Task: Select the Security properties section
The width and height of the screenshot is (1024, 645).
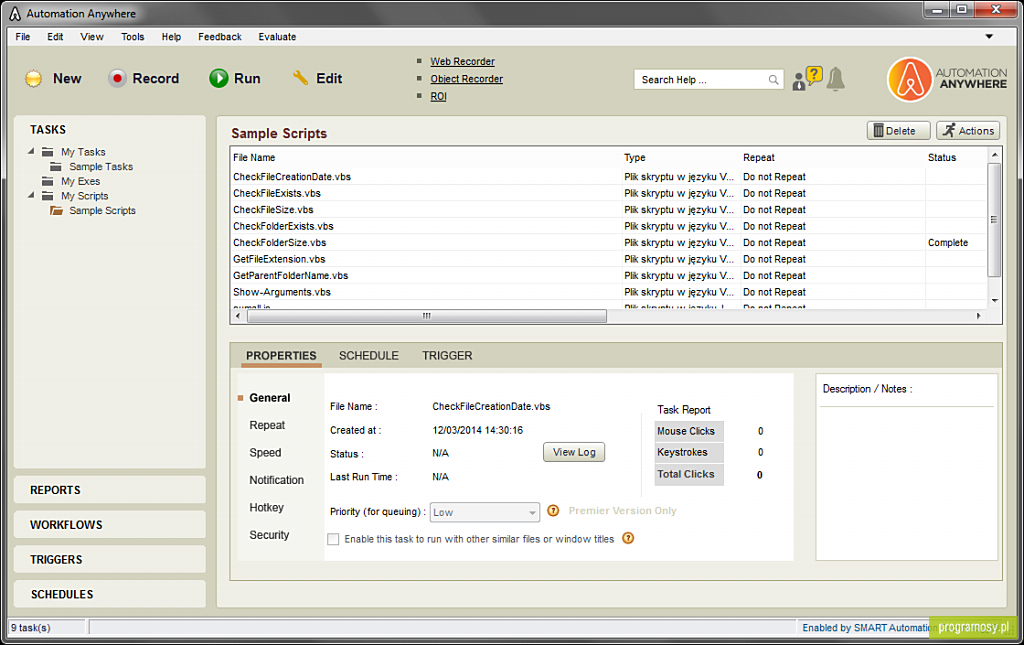Action: click(x=269, y=535)
